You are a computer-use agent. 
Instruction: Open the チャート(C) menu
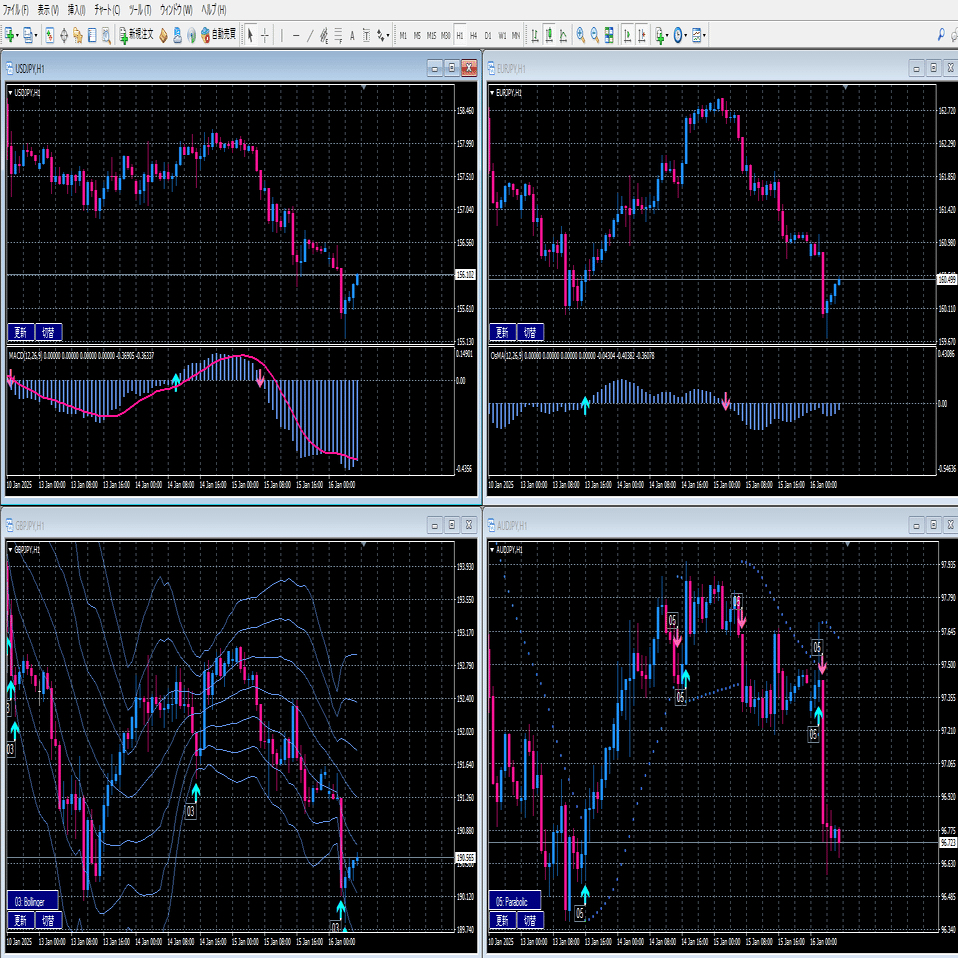[107, 10]
